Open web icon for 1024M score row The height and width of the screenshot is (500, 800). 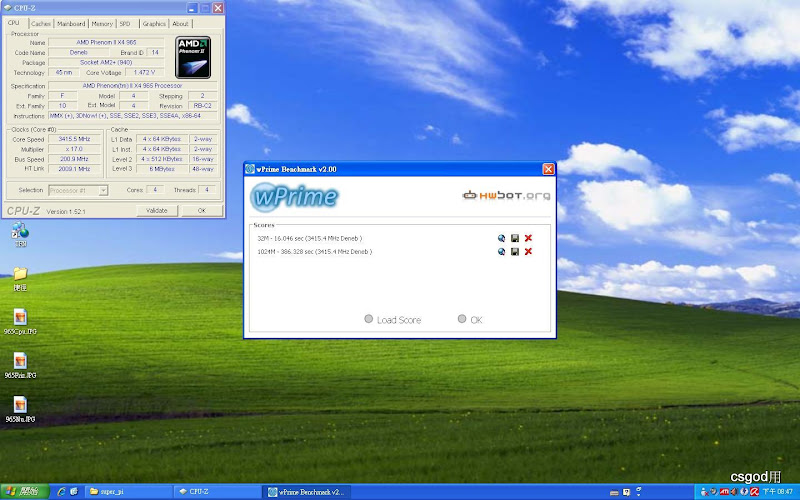[501, 252]
